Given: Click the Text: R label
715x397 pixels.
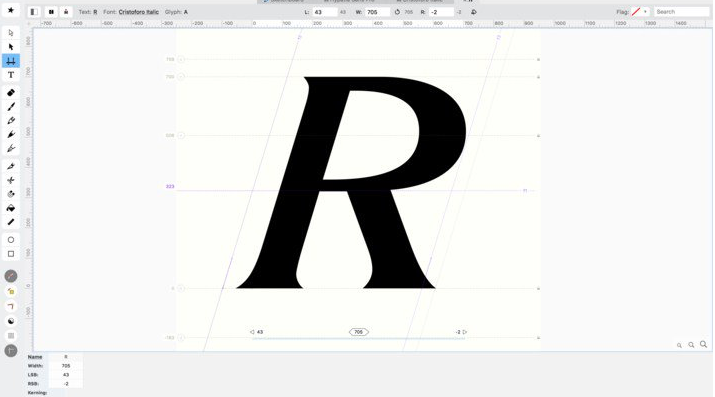Looking at the screenshot, I should pos(88,12).
